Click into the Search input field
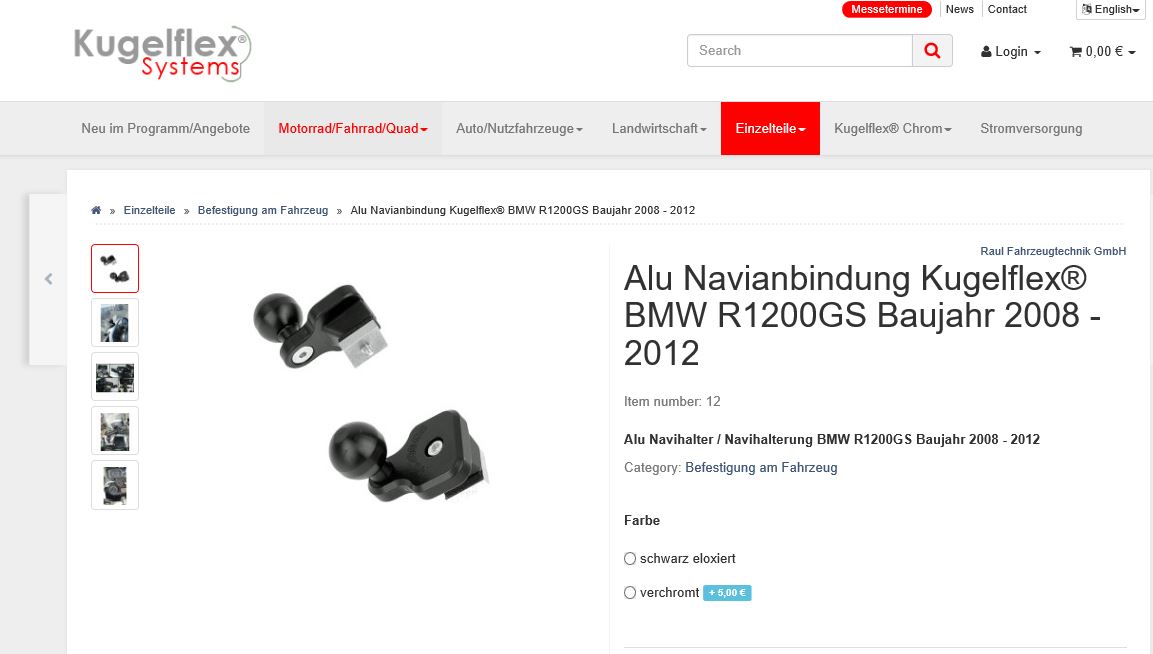Screen dimensions: 1153x654 coord(800,51)
